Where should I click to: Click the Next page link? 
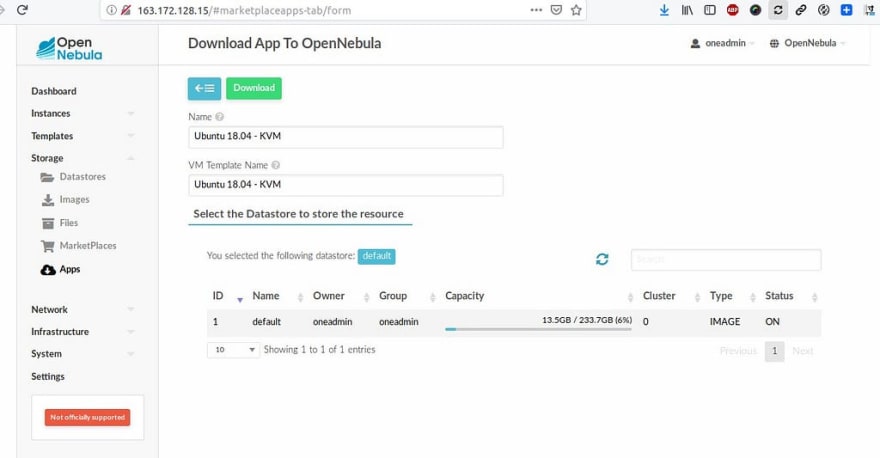(803, 351)
